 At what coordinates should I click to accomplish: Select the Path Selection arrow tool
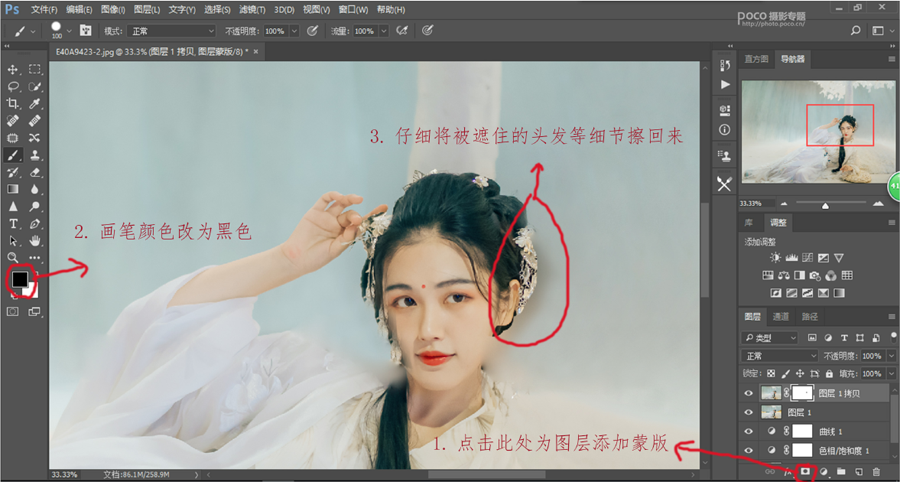click(13, 240)
